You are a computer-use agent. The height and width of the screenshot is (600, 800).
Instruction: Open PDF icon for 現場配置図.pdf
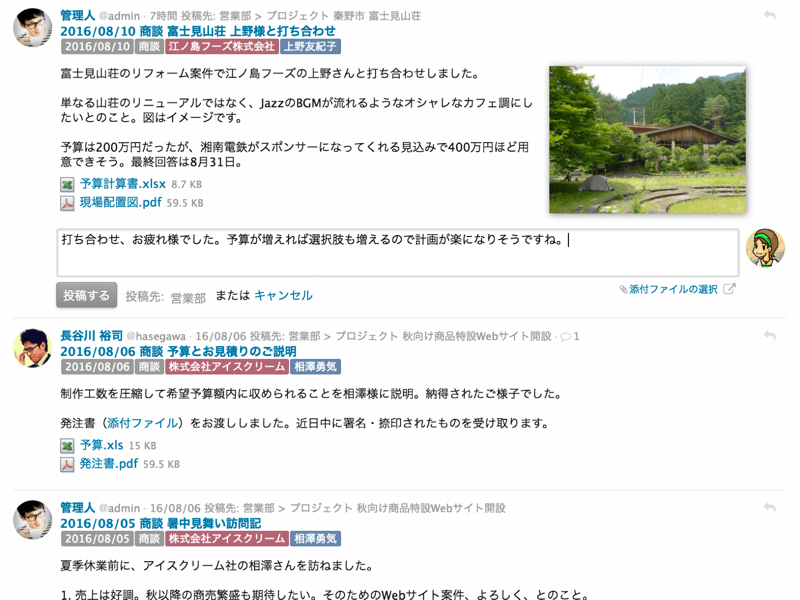67,203
